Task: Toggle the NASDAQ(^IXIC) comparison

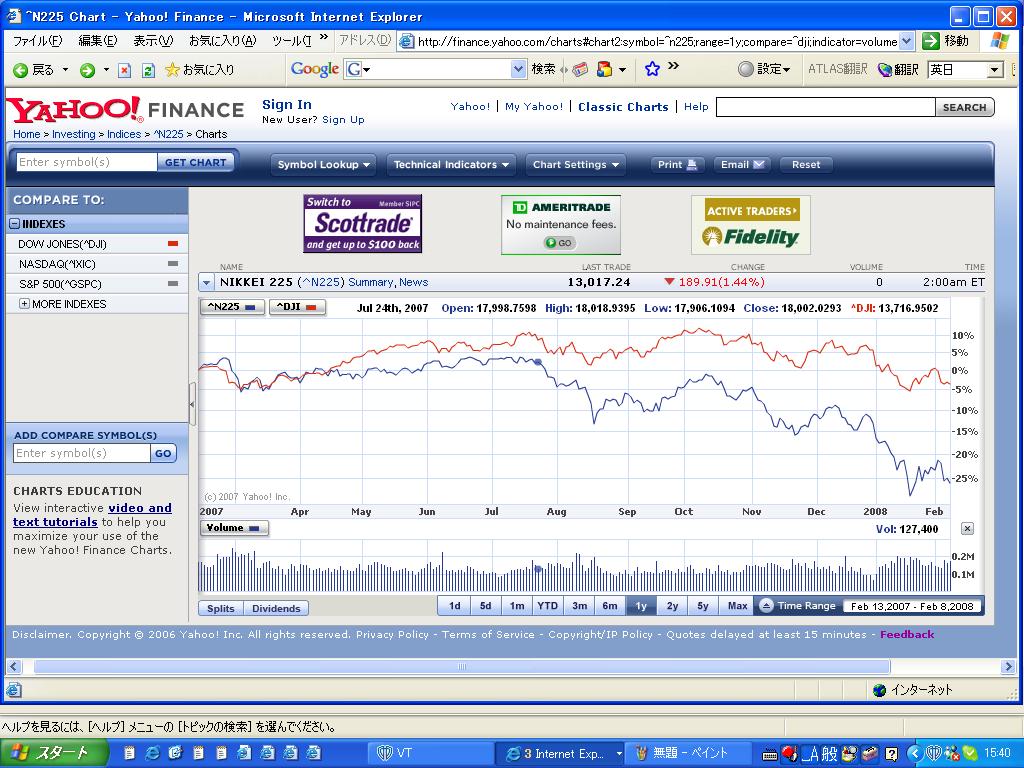Action: tap(97, 264)
